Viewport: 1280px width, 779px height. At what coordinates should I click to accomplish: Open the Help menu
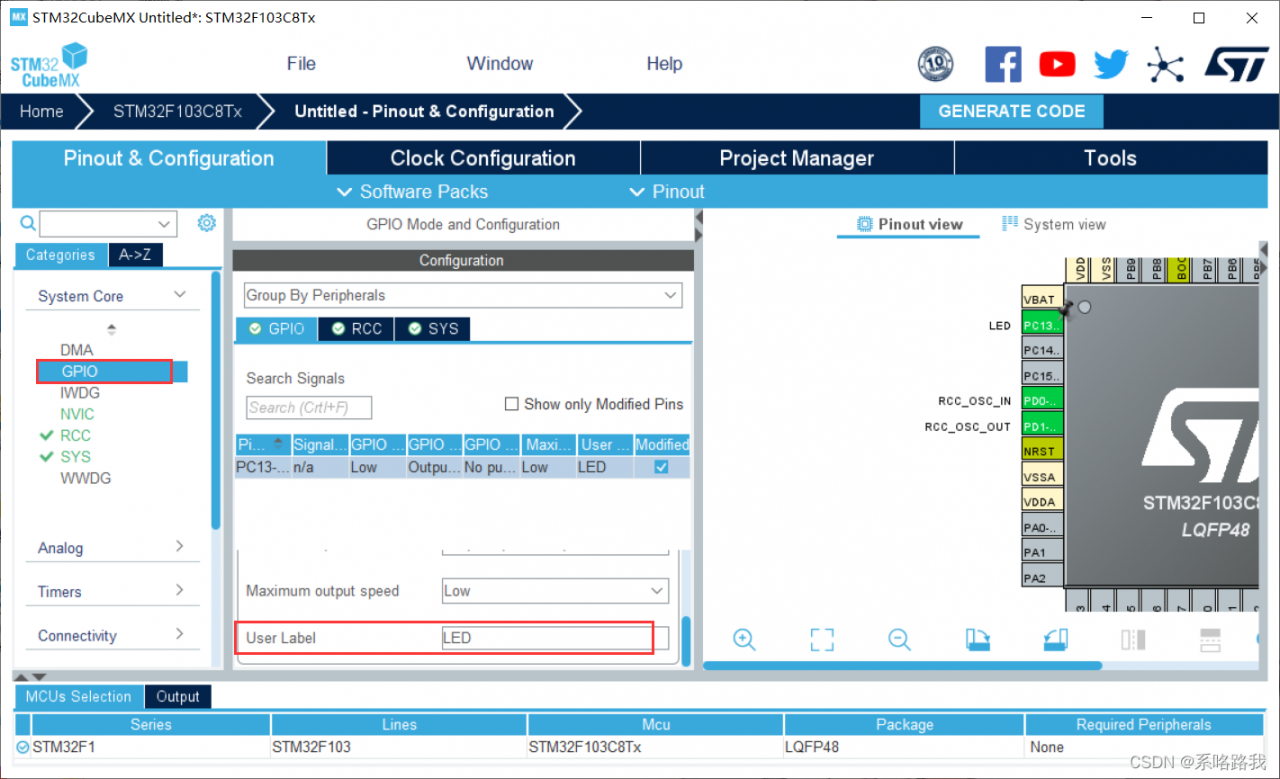point(664,64)
